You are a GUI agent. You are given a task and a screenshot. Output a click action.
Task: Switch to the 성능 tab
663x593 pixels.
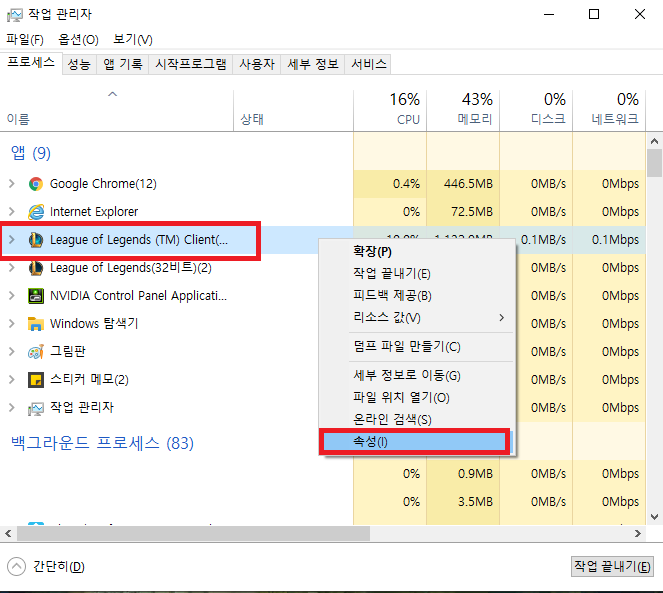point(79,64)
